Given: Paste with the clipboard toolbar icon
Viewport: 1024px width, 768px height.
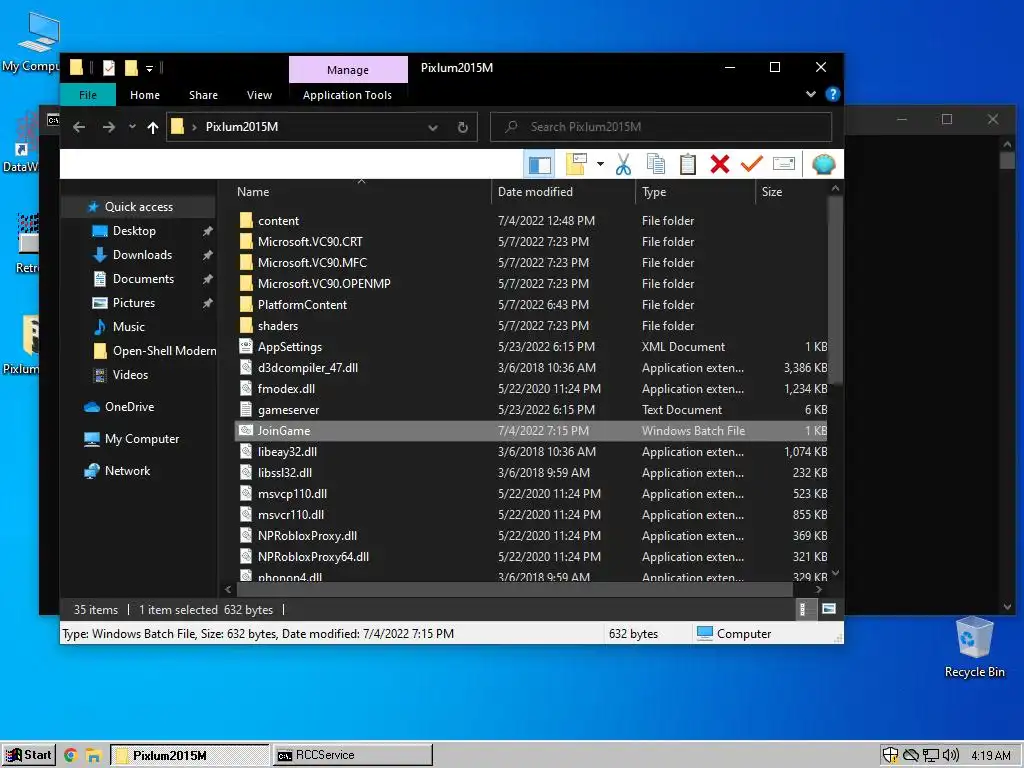Looking at the screenshot, I should click(688, 165).
